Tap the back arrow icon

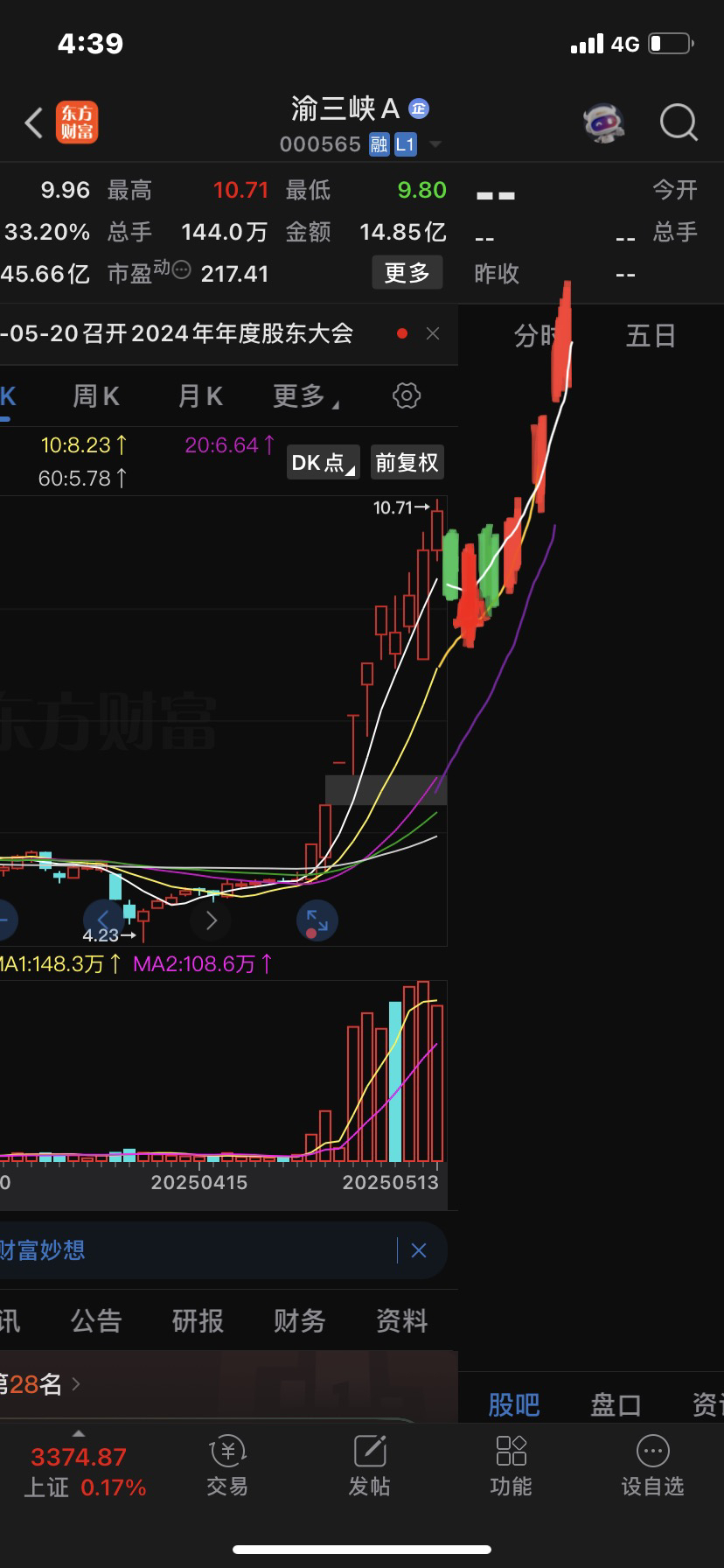tap(34, 123)
